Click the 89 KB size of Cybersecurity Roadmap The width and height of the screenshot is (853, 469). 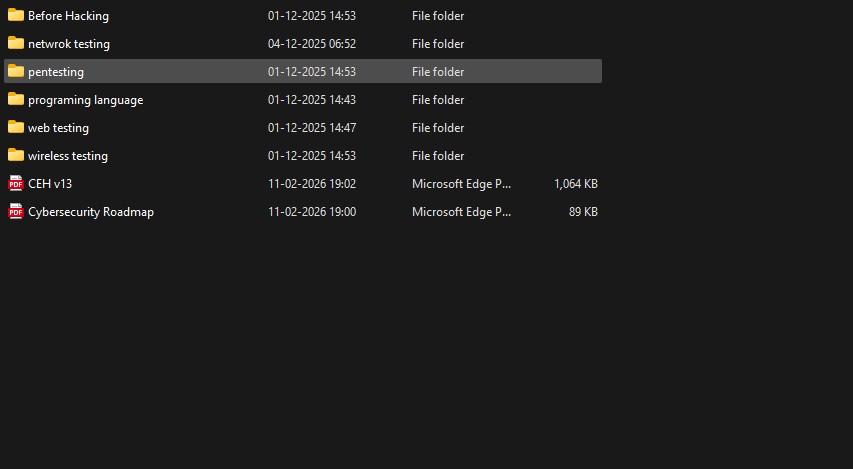pos(583,212)
